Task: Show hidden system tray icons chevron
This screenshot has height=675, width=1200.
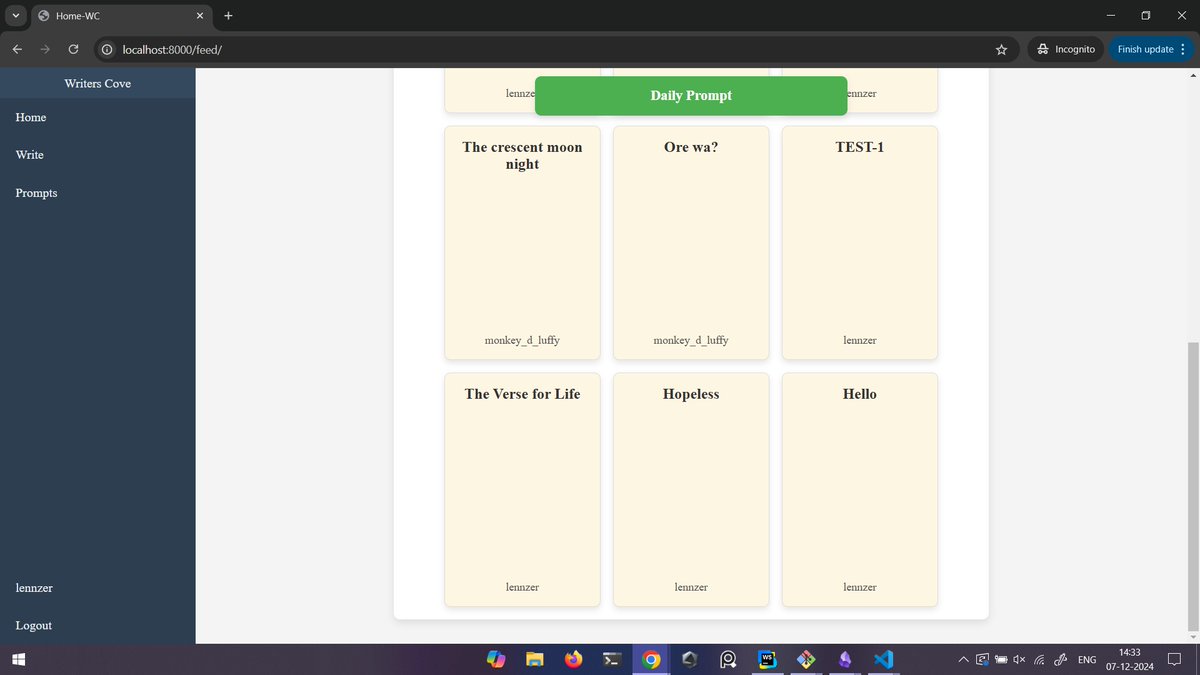Action: coord(963,660)
